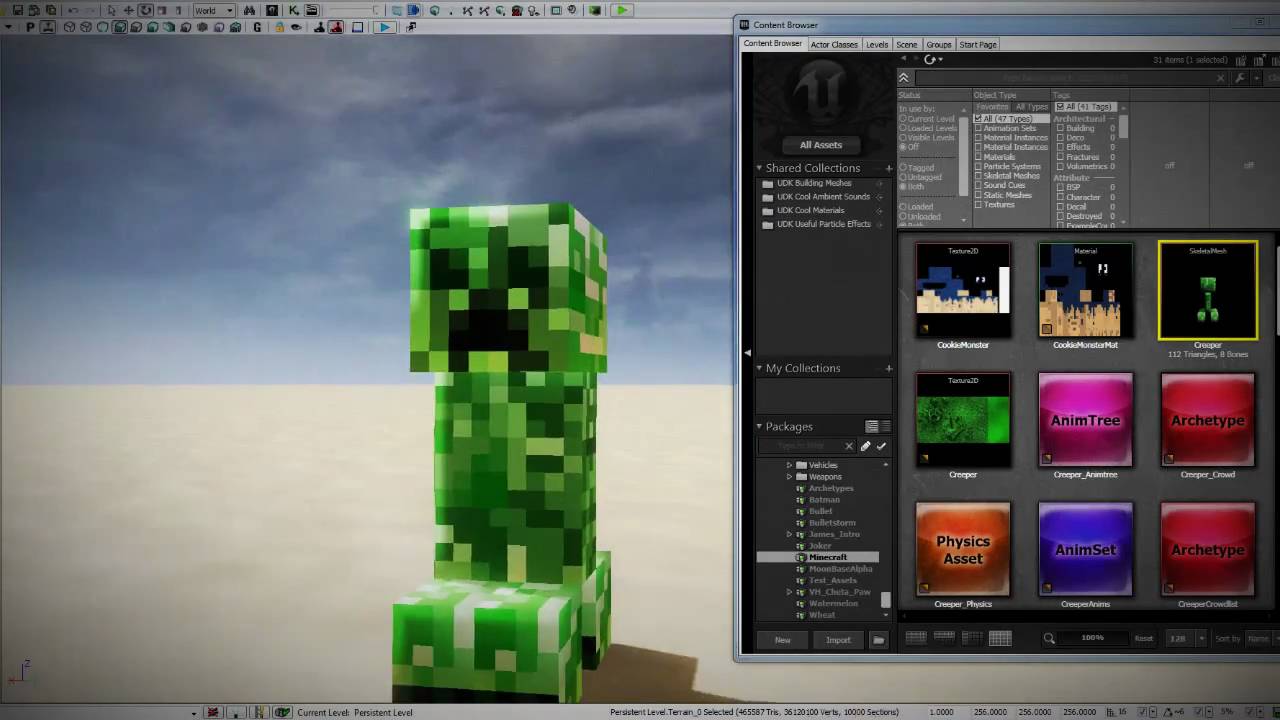Screen dimensions: 1280x720
Task: Select the thumbnail grid layout icon
Action: point(1000,639)
